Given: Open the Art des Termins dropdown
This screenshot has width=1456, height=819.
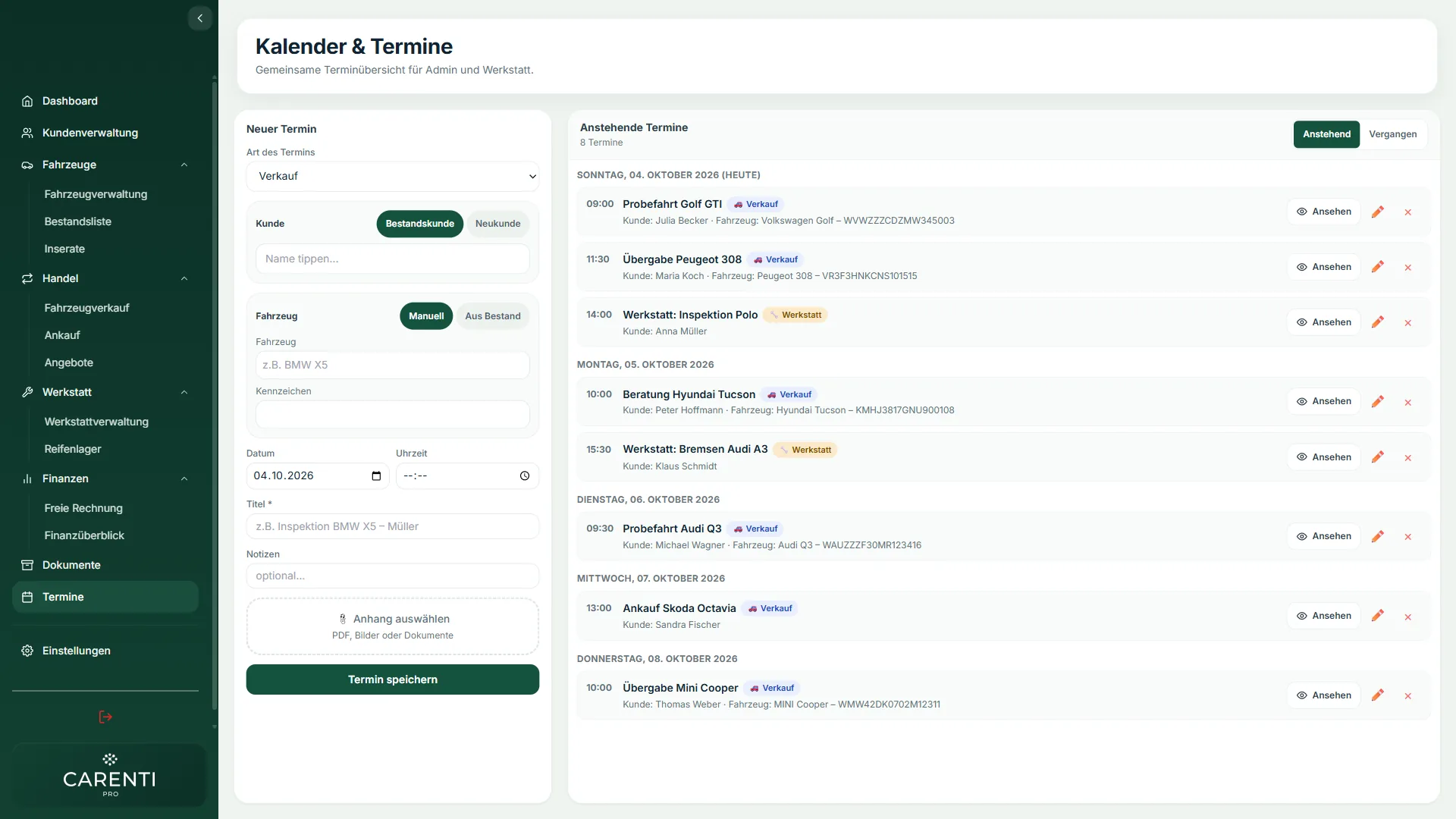Looking at the screenshot, I should click(x=393, y=176).
